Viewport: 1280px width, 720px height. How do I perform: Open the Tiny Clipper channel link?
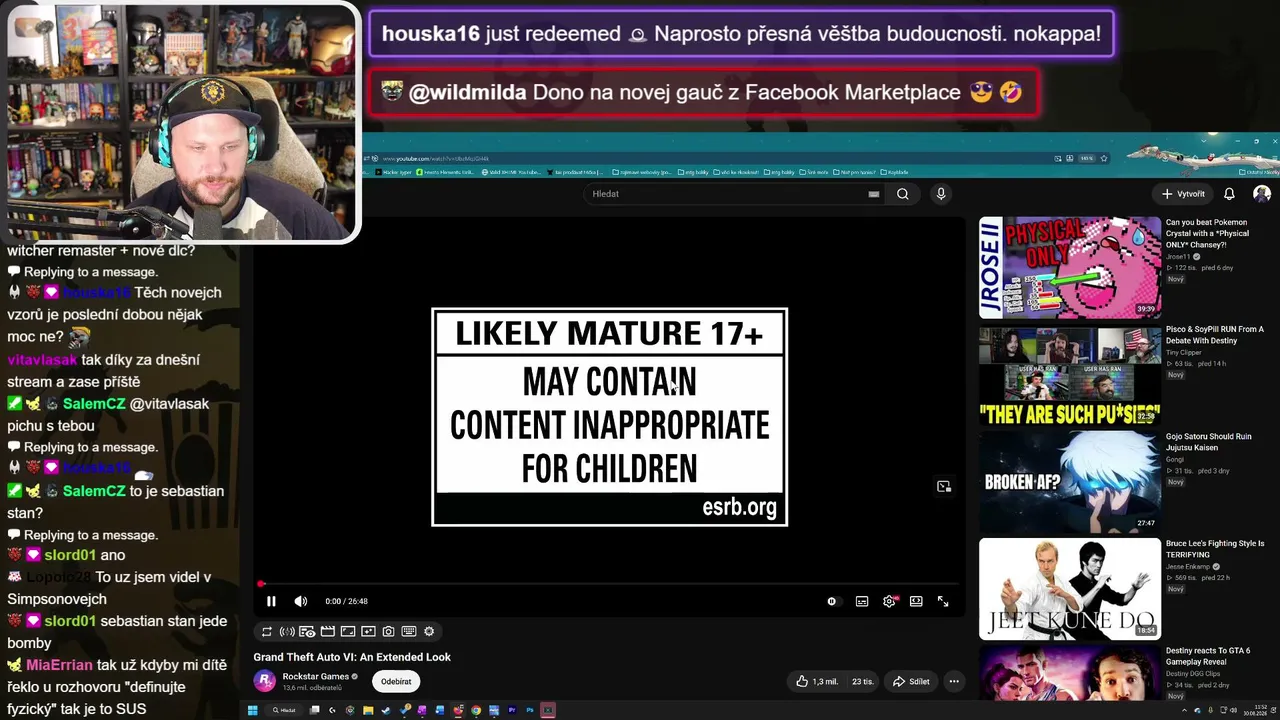tap(1184, 352)
